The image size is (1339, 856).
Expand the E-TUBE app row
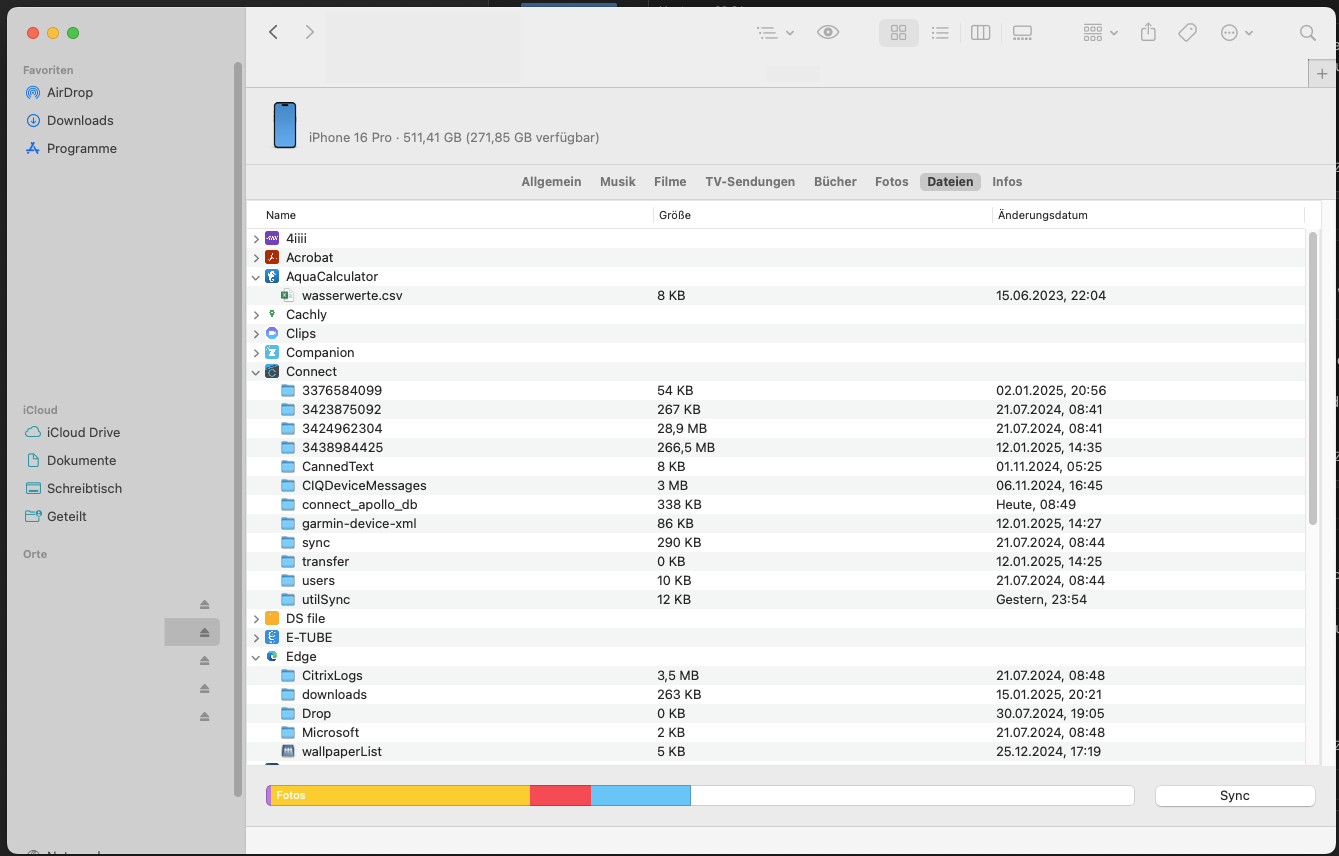256,637
